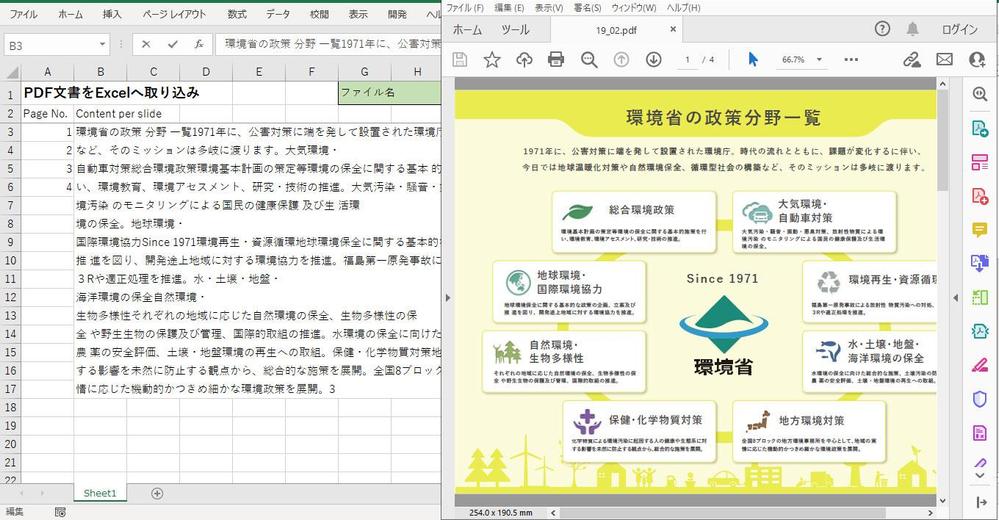Open Acrobat expand-panel arrow at bottom right
Viewport: 999px width, 520px height.
pyautogui.click(x=980, y=503)
